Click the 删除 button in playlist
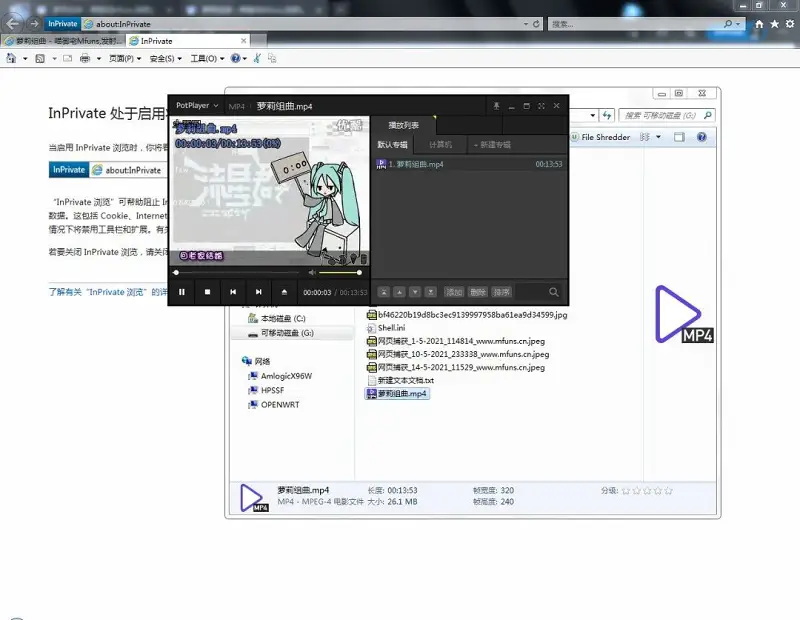The height and width of the screenshot is (620, 800). click(478, 292)
